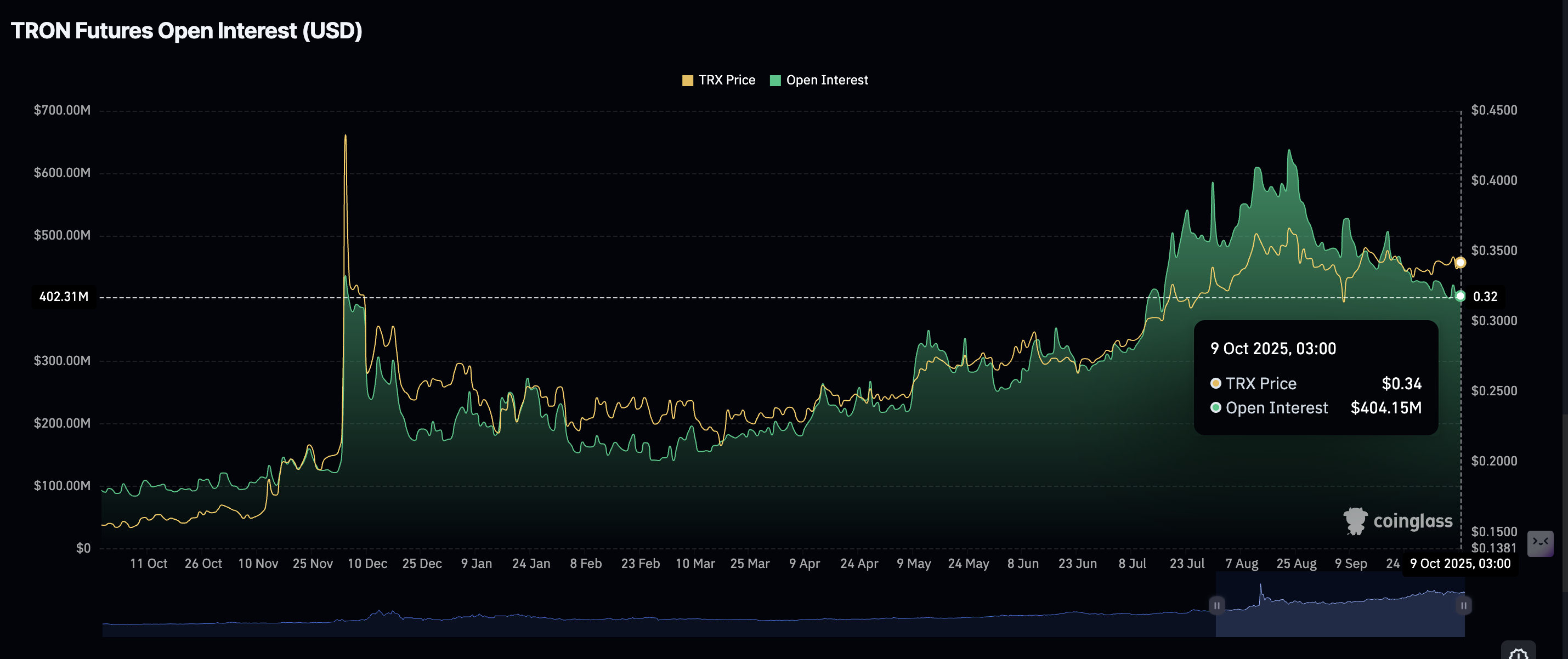
Task: Click tooltip's yellow TRX Price bullet
Action: pyautogui.click(x=1215, y=383)
